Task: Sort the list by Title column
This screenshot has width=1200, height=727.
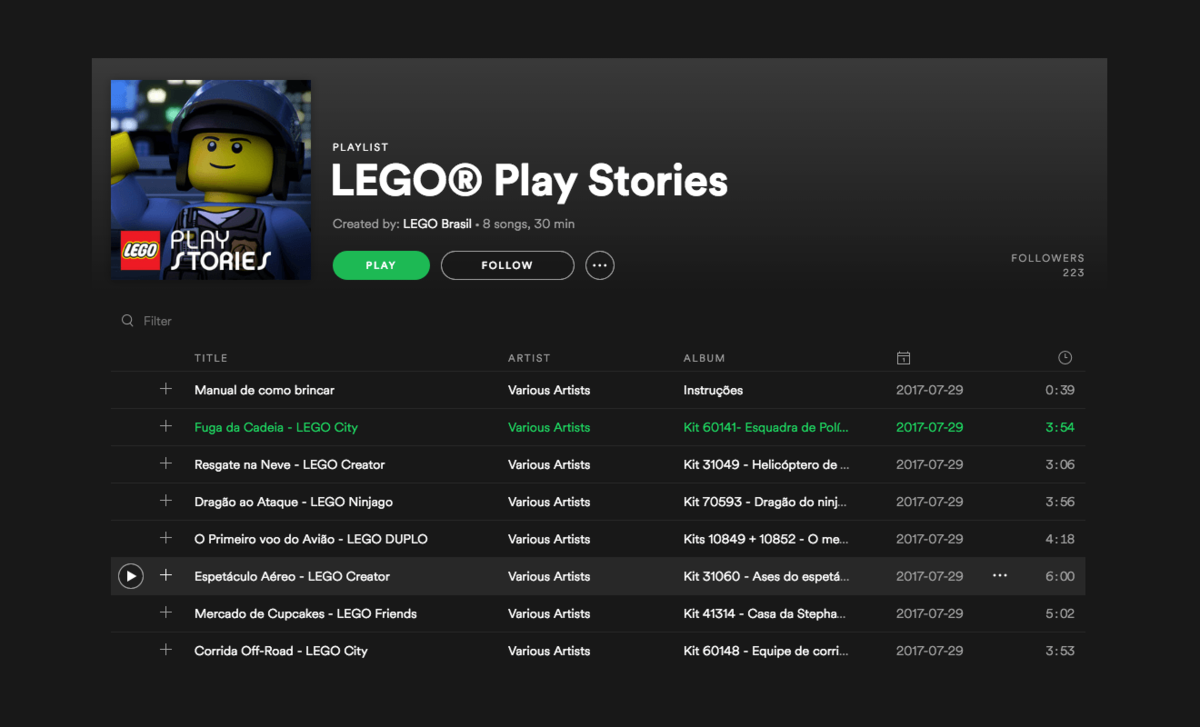Action: [x=211, y=358]
